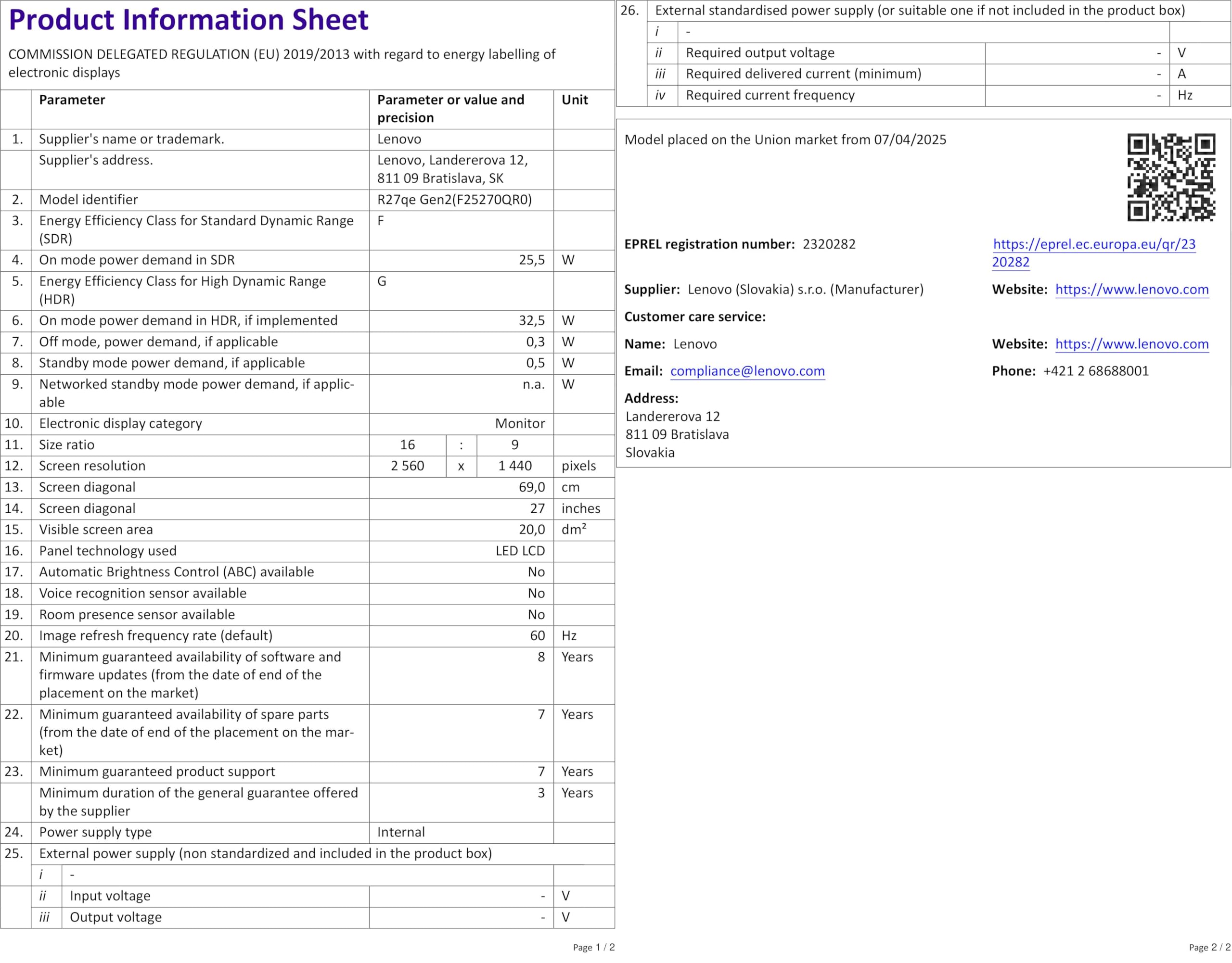This screenshot has height=963, width=1232.
Task: Click the LED LCD panel technology value
Action: click(x=520, y=551)
